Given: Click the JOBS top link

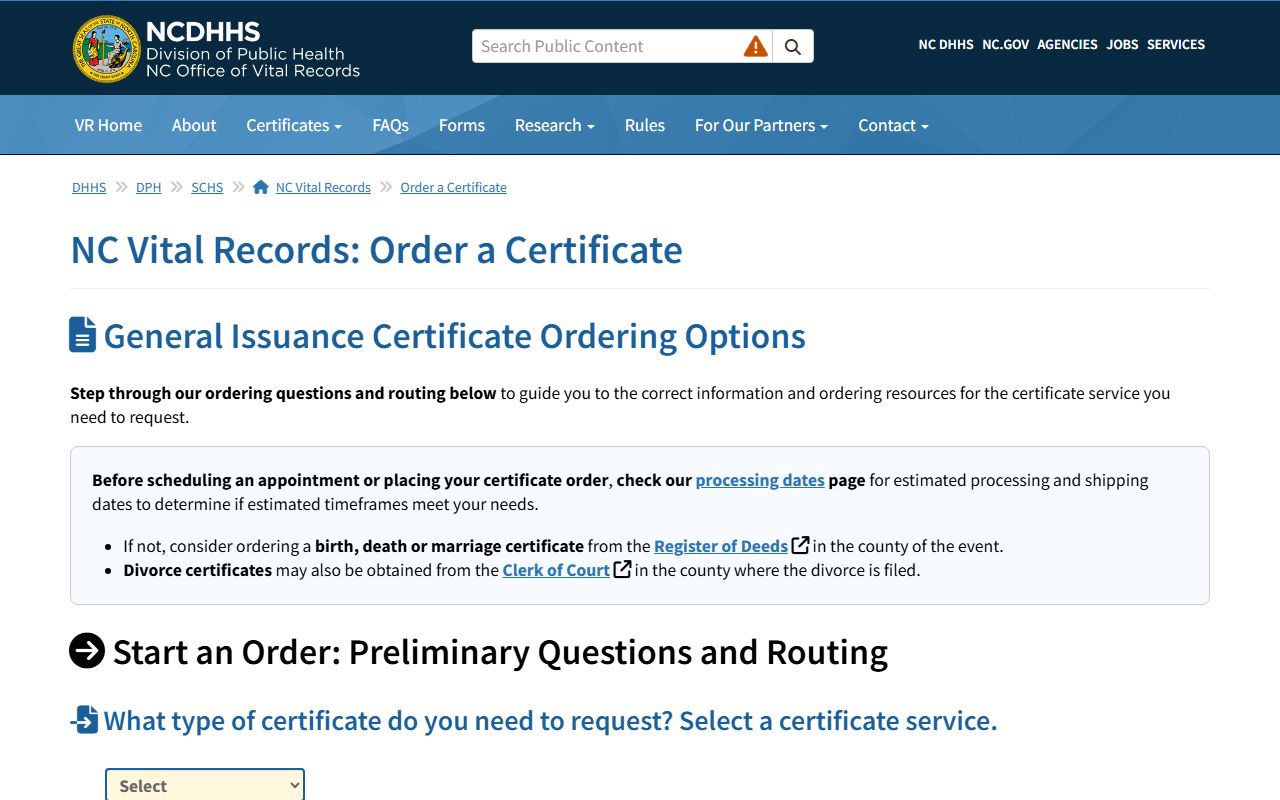Looking at the screenshot, I should coord(1122,45).
